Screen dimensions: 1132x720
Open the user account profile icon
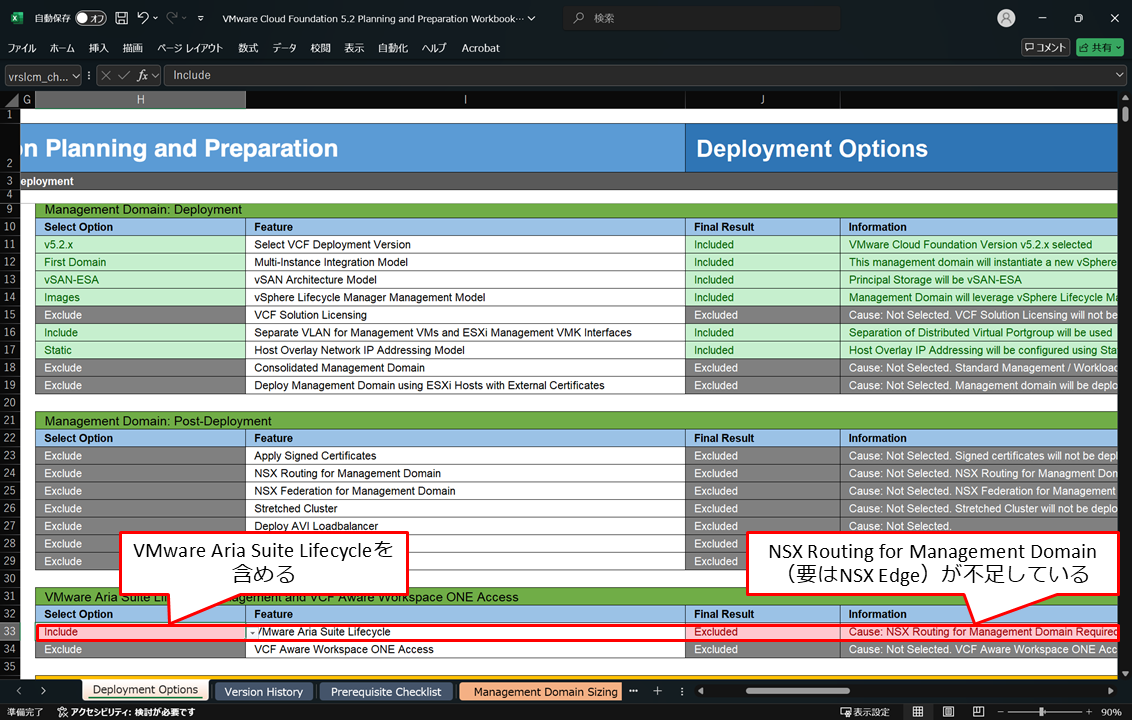1006,18
